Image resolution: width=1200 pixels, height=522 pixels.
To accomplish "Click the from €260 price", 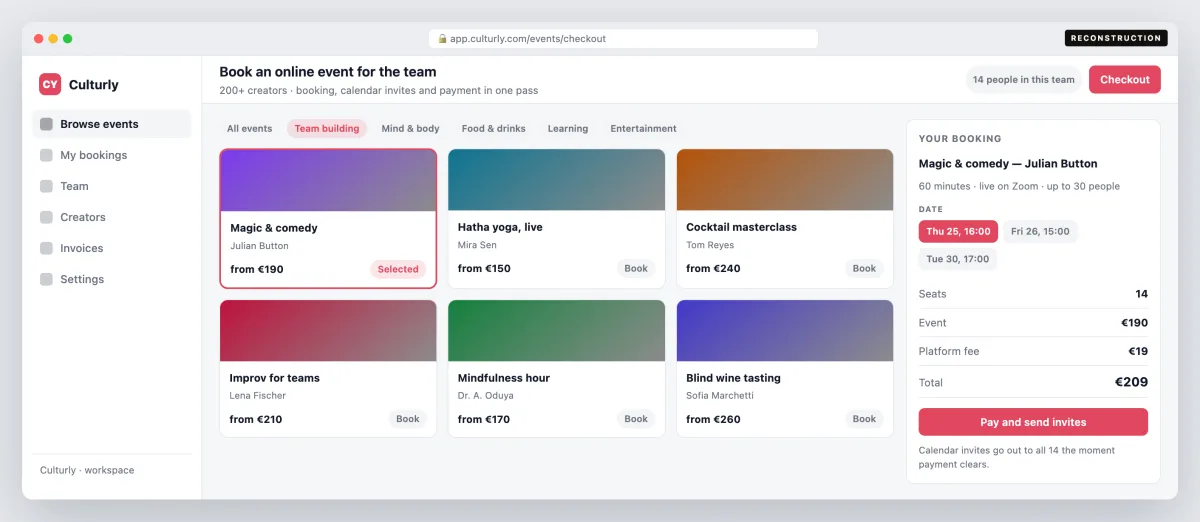I will (x=713, y=419).
